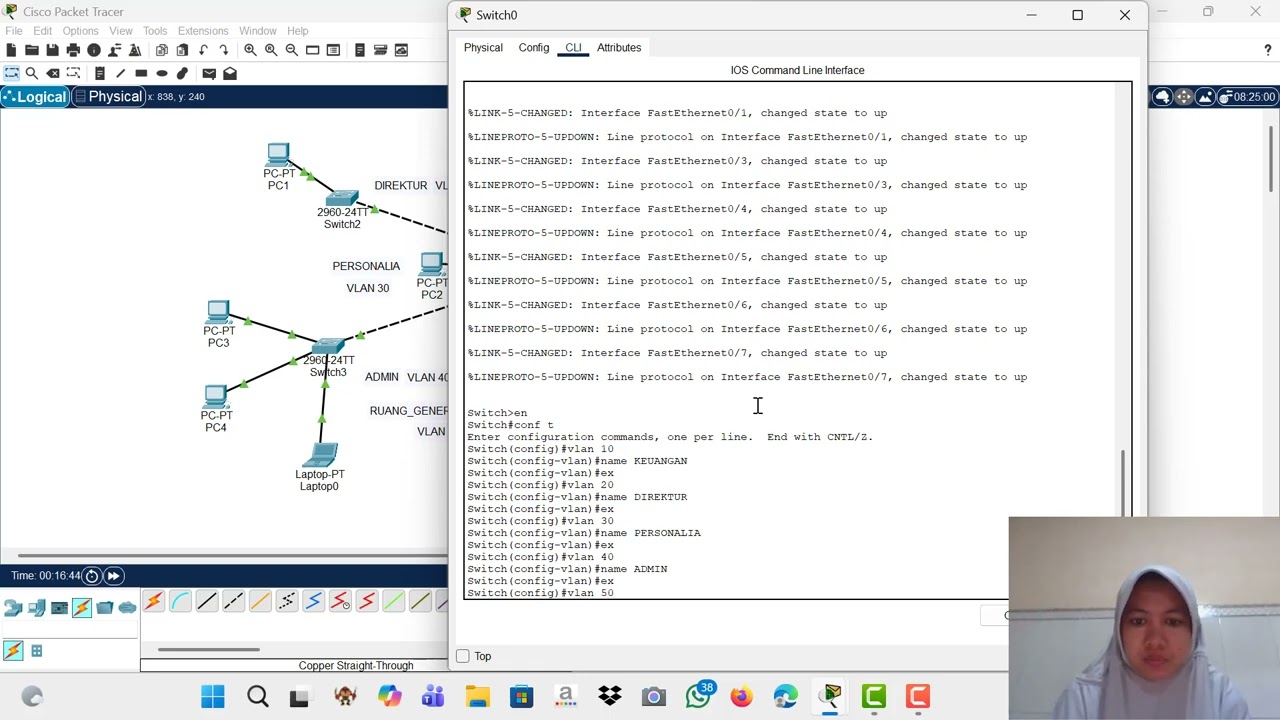
Task: Switch to Logical workspace view
Action: (x=35, y=96)
